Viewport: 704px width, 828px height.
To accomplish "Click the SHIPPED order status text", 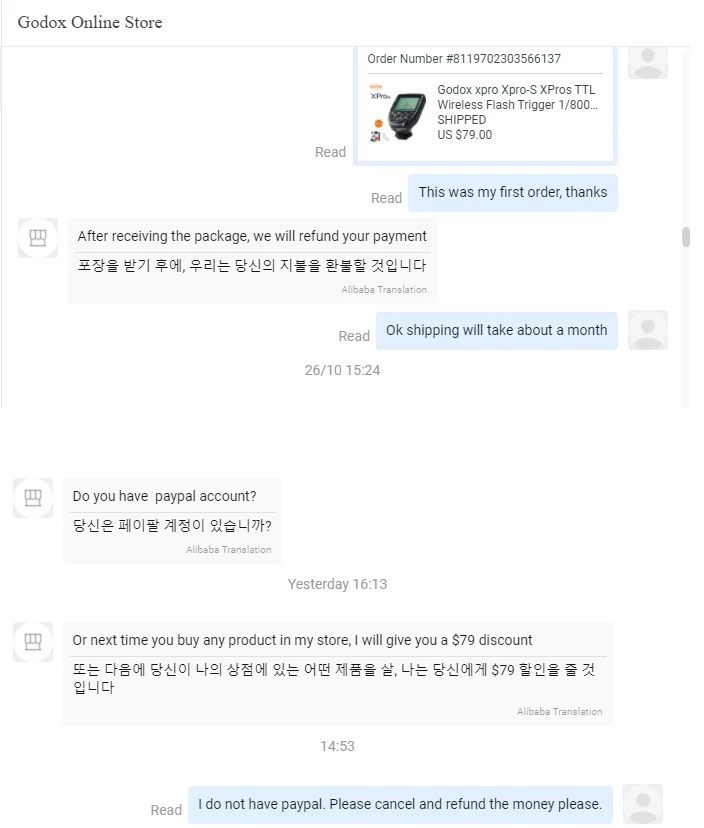I will tap(462, 120).
